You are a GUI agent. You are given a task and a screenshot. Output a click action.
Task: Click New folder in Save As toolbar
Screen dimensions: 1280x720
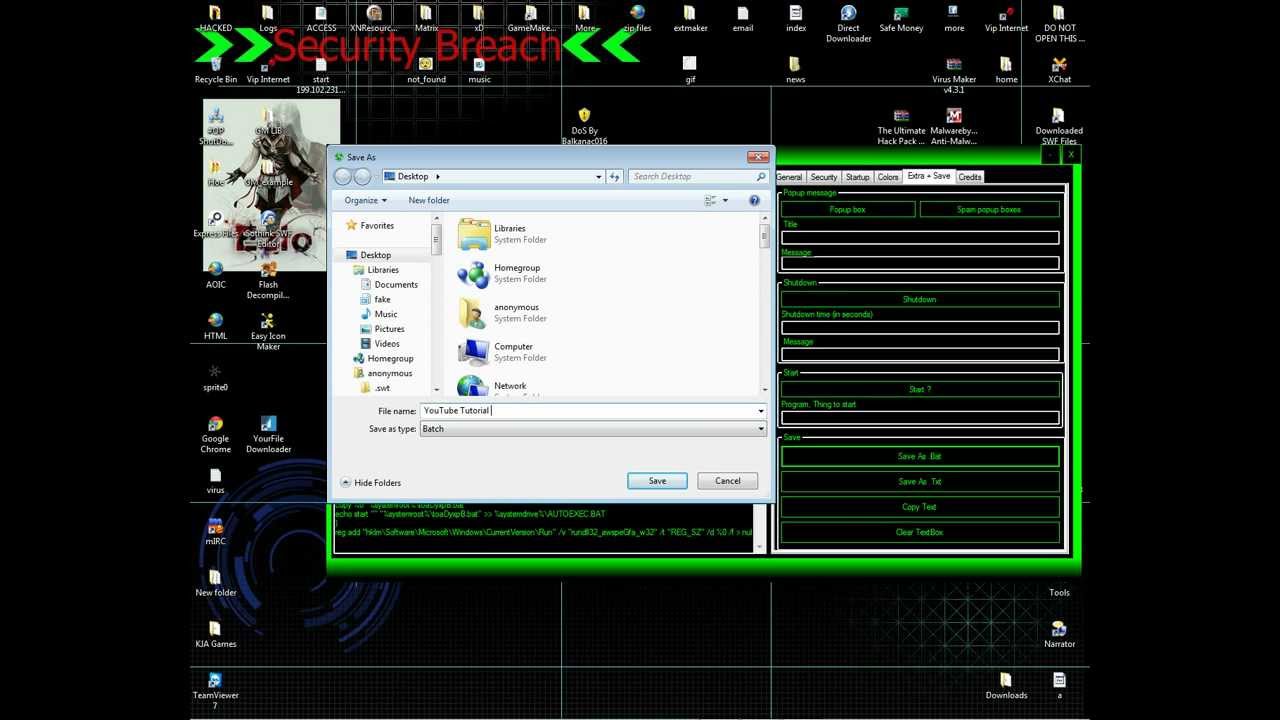429,200
